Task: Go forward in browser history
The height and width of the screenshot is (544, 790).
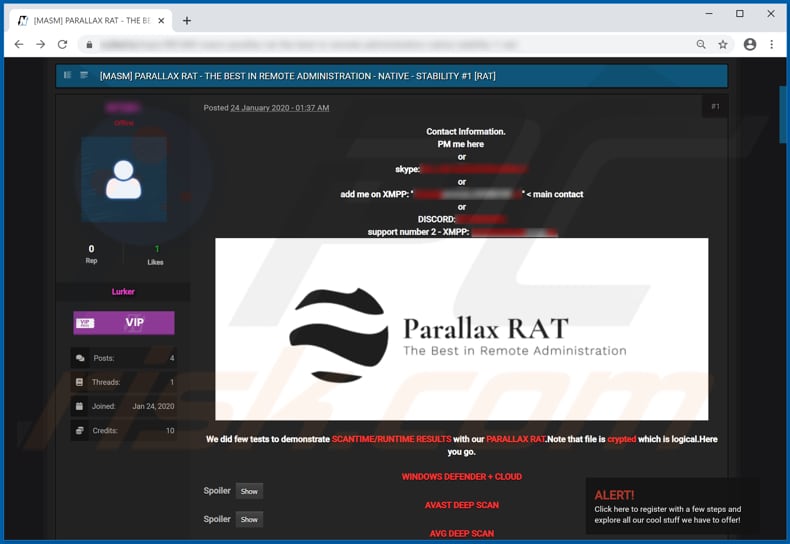Action: 40,44
